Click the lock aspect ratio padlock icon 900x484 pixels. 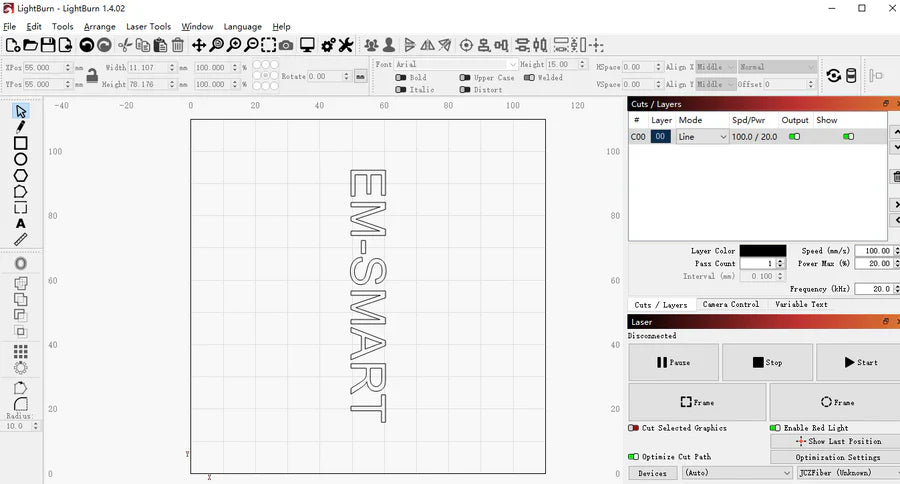tap(92, 75)
